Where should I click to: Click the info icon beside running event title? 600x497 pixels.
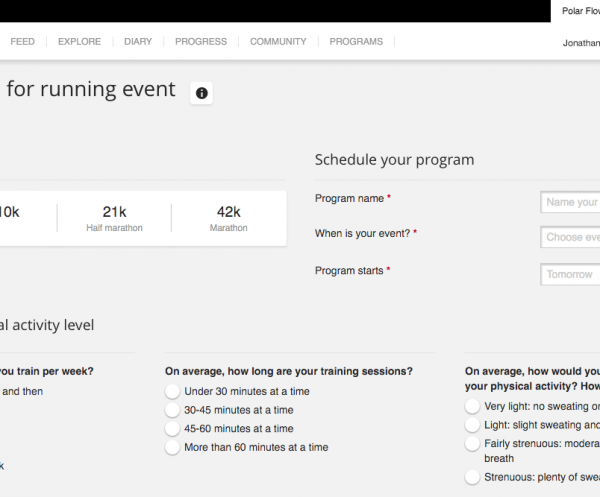[202, 93]
